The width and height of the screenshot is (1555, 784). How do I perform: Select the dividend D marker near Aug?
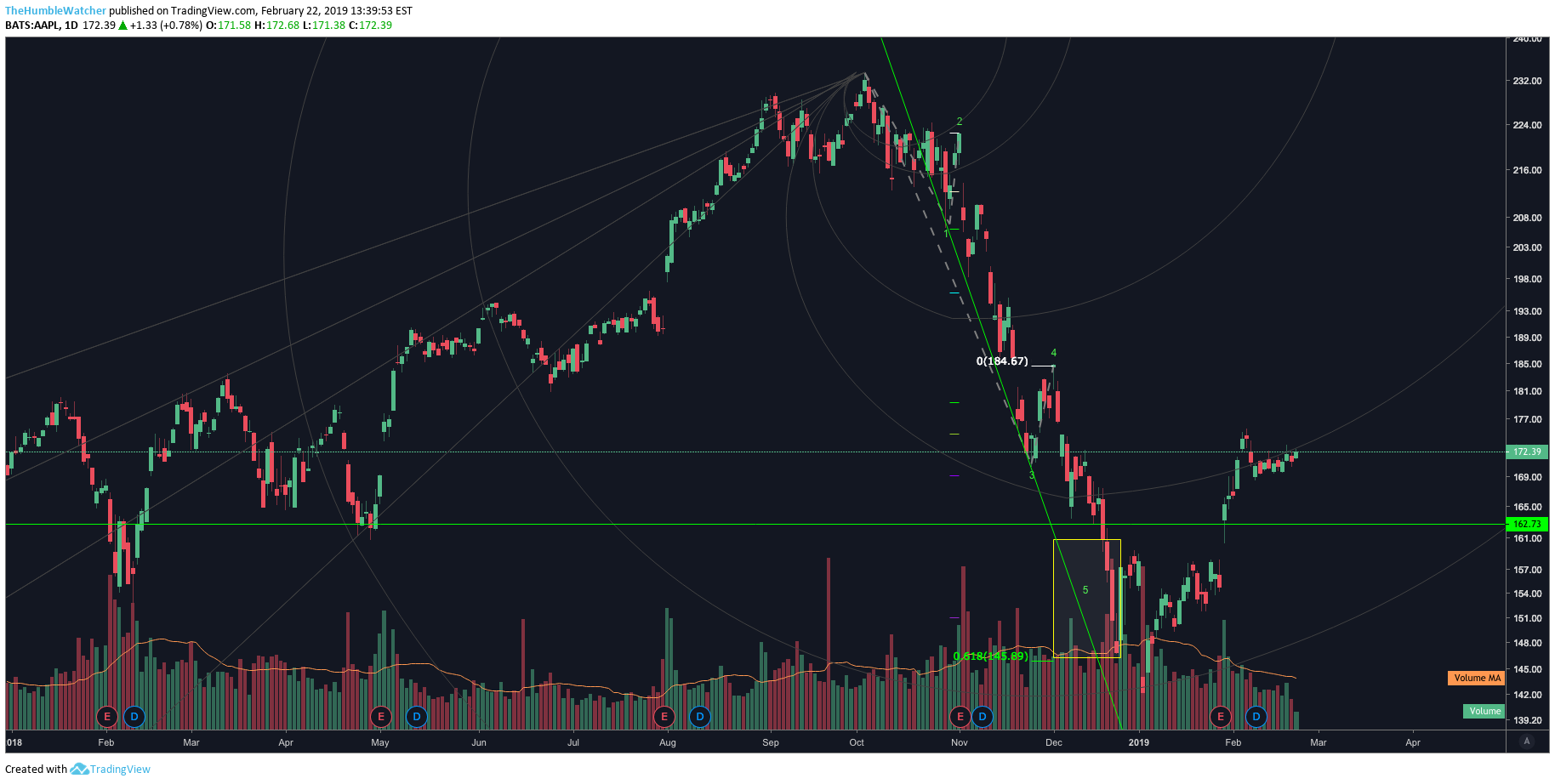tap(699, 717)
